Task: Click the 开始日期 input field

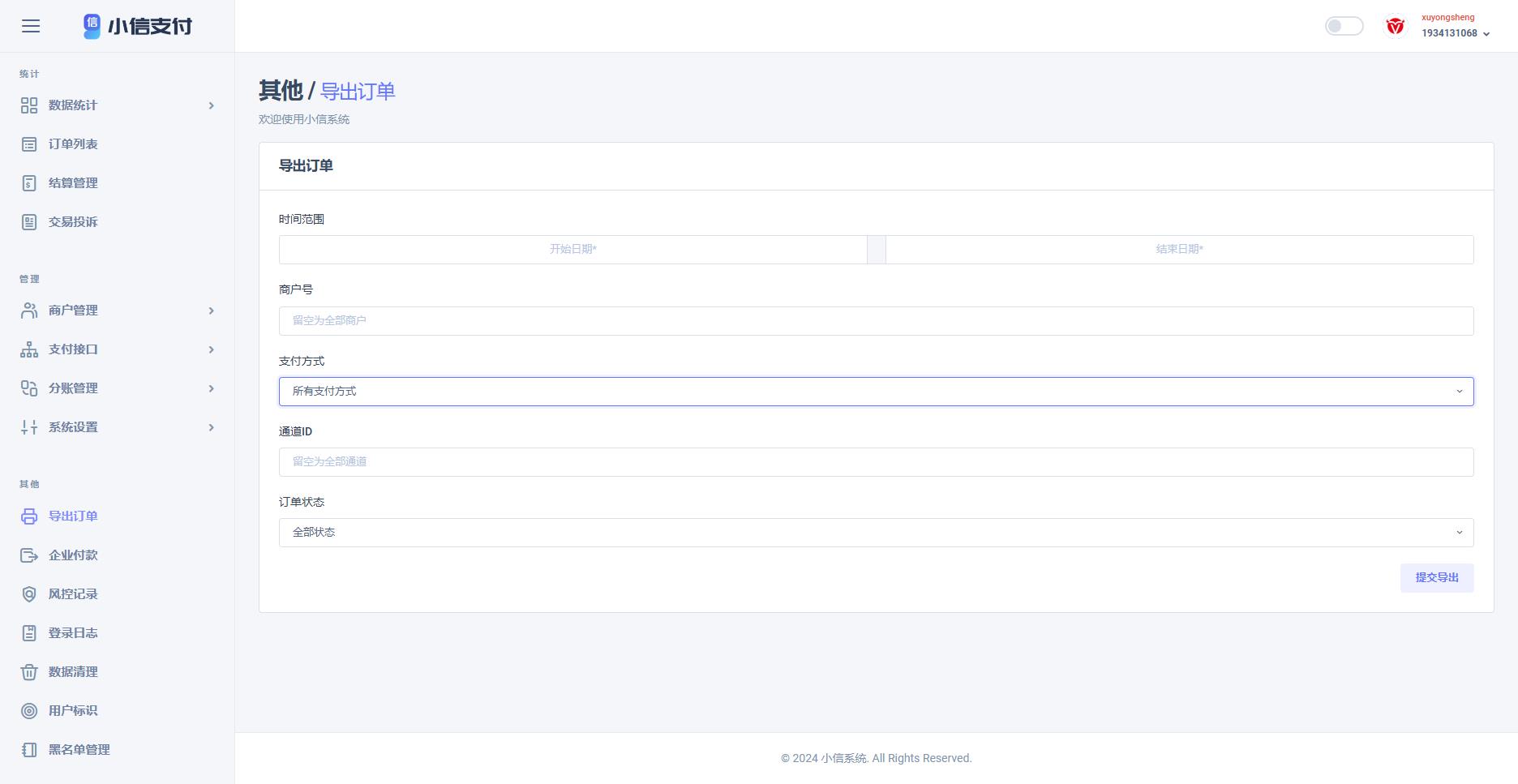Action: tap(572, 250)
